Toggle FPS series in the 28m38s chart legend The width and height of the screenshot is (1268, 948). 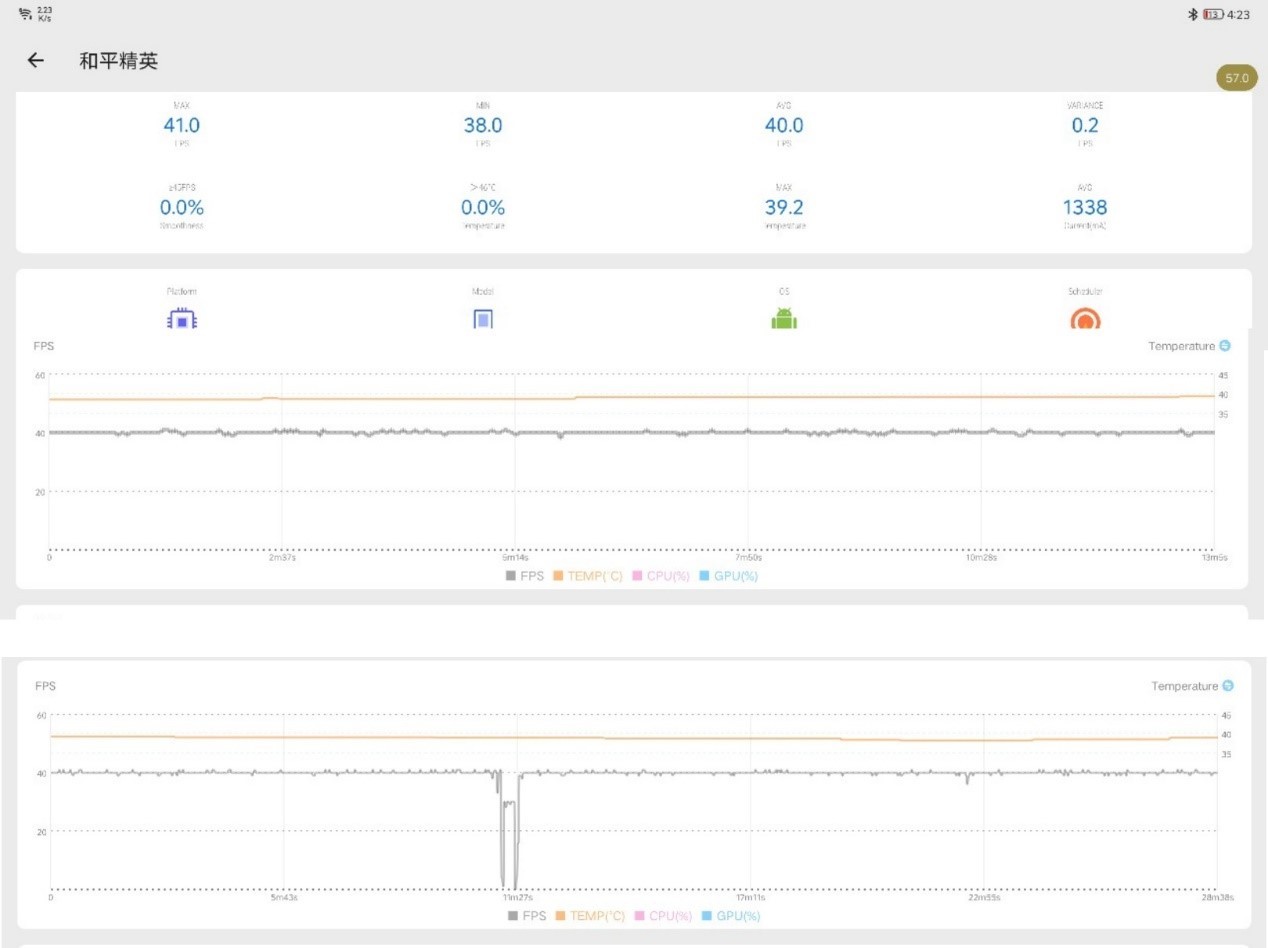(x=527, y=916)
